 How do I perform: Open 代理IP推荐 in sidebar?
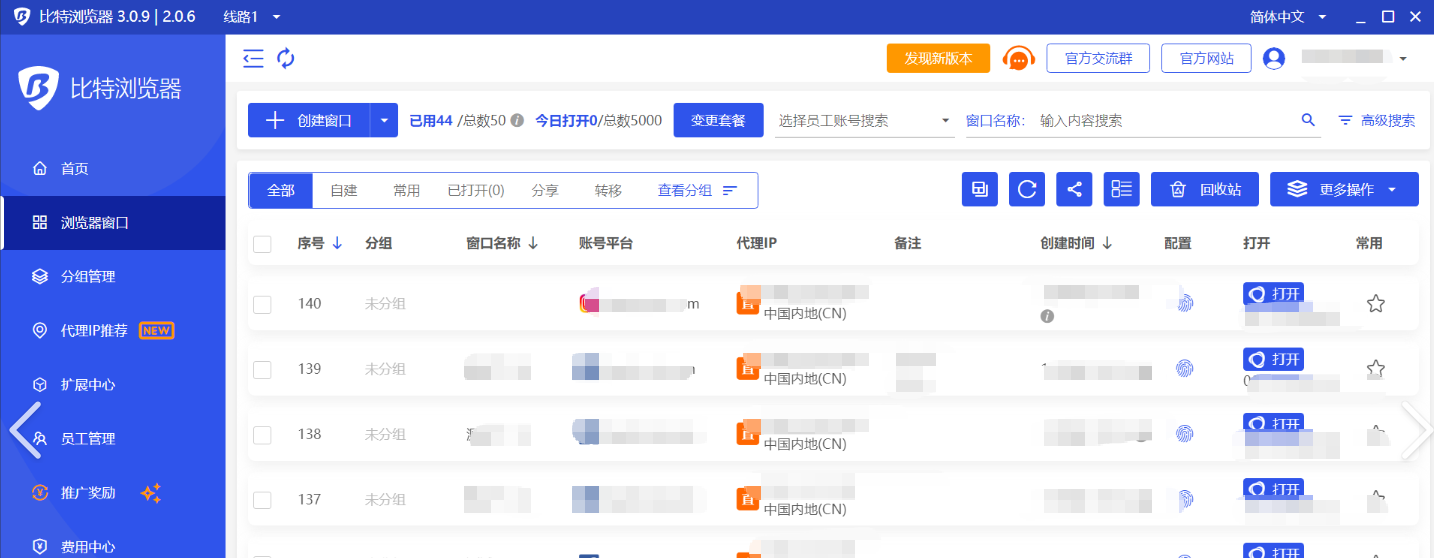tap(113, 330)
